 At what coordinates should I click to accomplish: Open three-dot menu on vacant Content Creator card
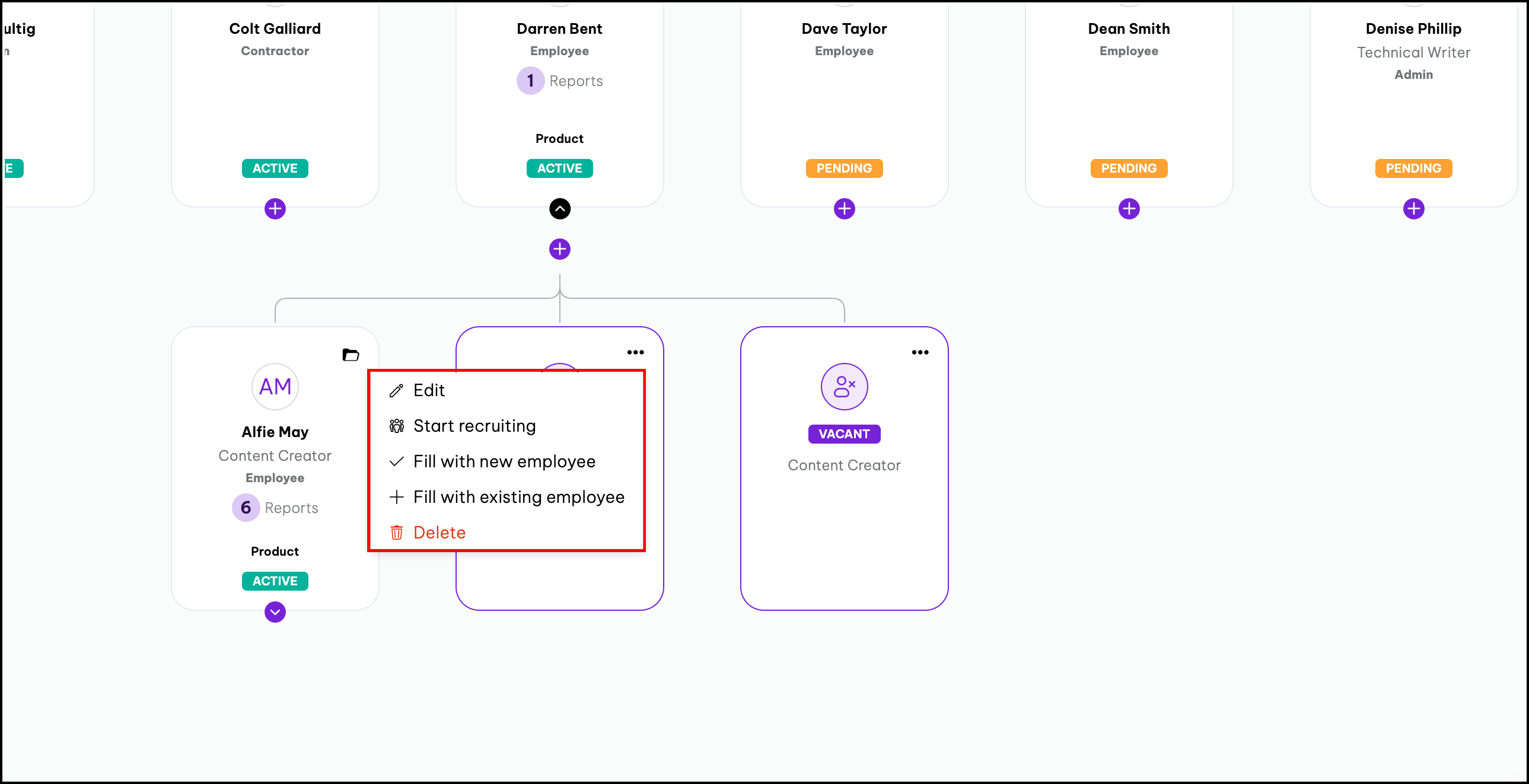(x=919, y=352)
